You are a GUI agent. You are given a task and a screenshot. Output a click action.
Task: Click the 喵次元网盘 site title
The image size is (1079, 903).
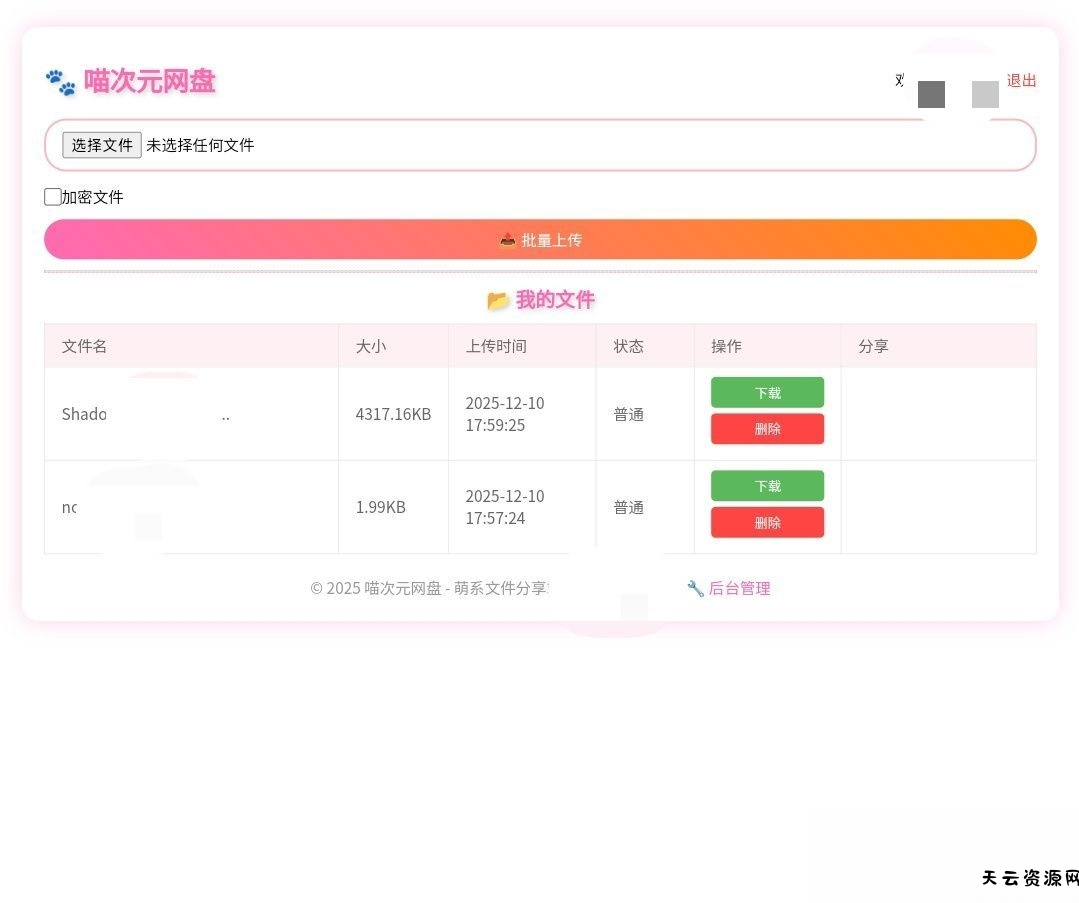[150, 81]
